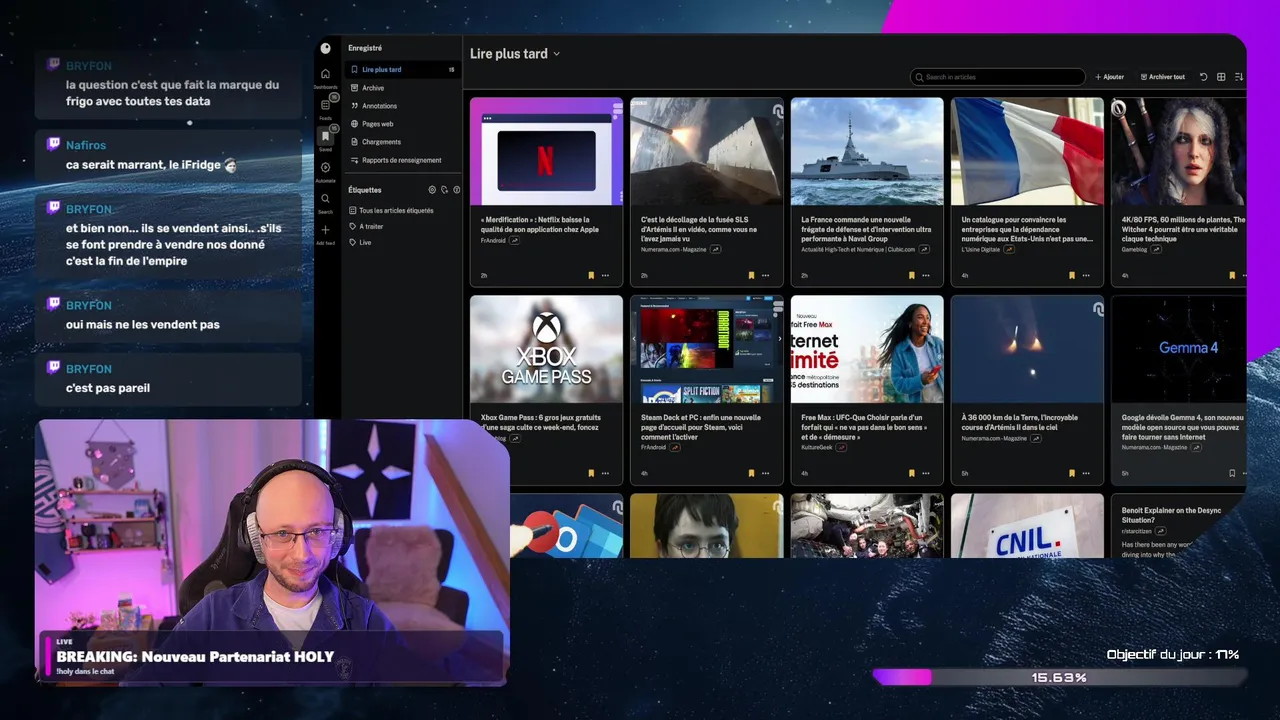The width and height of the screenshot is (1280, 720).
Task: Save the Google Gemma 4 article bookmark
Action: (x=1232, y=473)
